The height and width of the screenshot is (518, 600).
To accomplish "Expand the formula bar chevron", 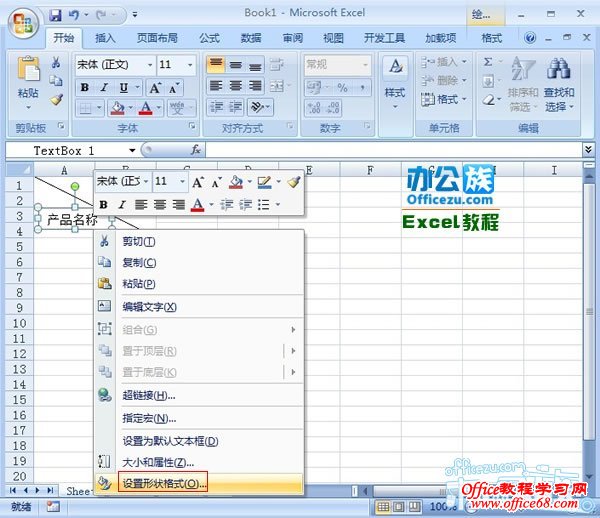I will coord(589,150).
